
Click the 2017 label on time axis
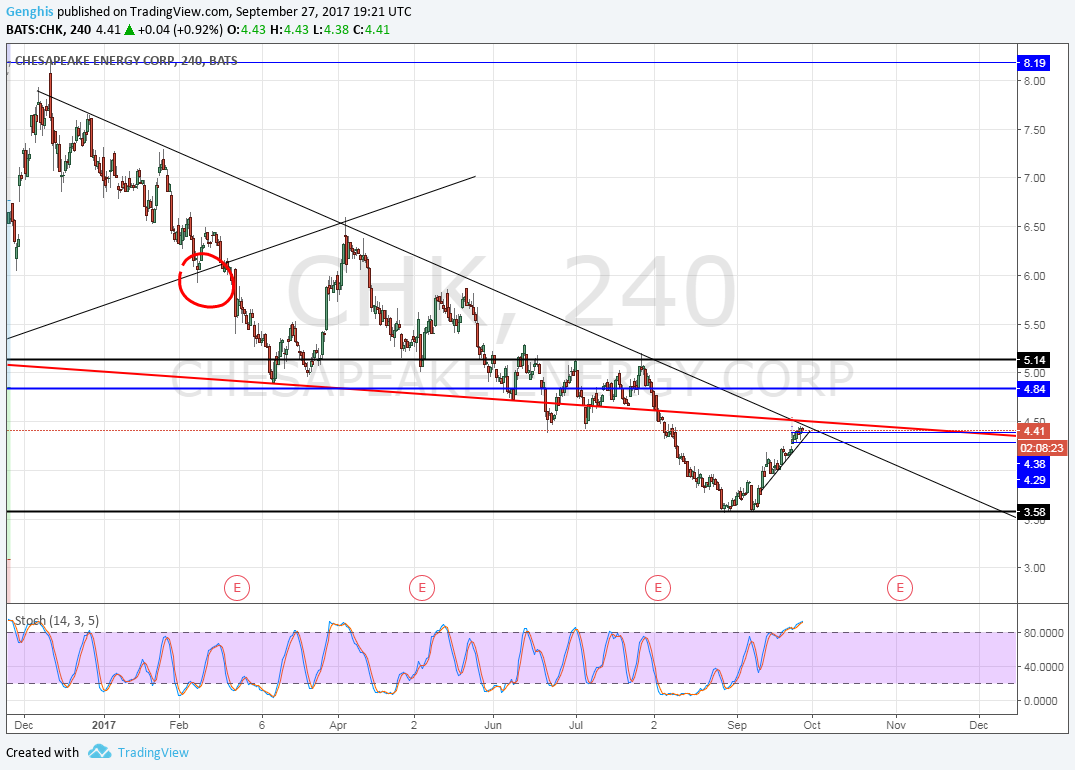(104, 725)
